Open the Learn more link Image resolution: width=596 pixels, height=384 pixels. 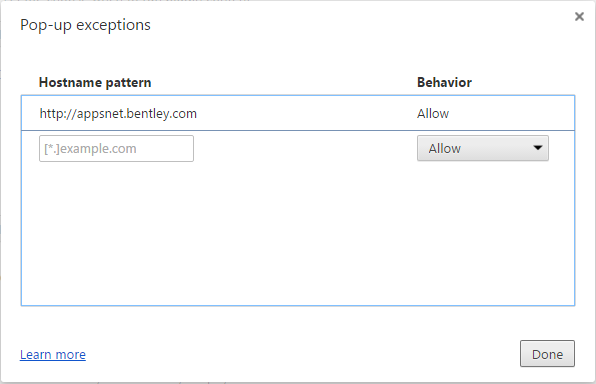point(53,354)
